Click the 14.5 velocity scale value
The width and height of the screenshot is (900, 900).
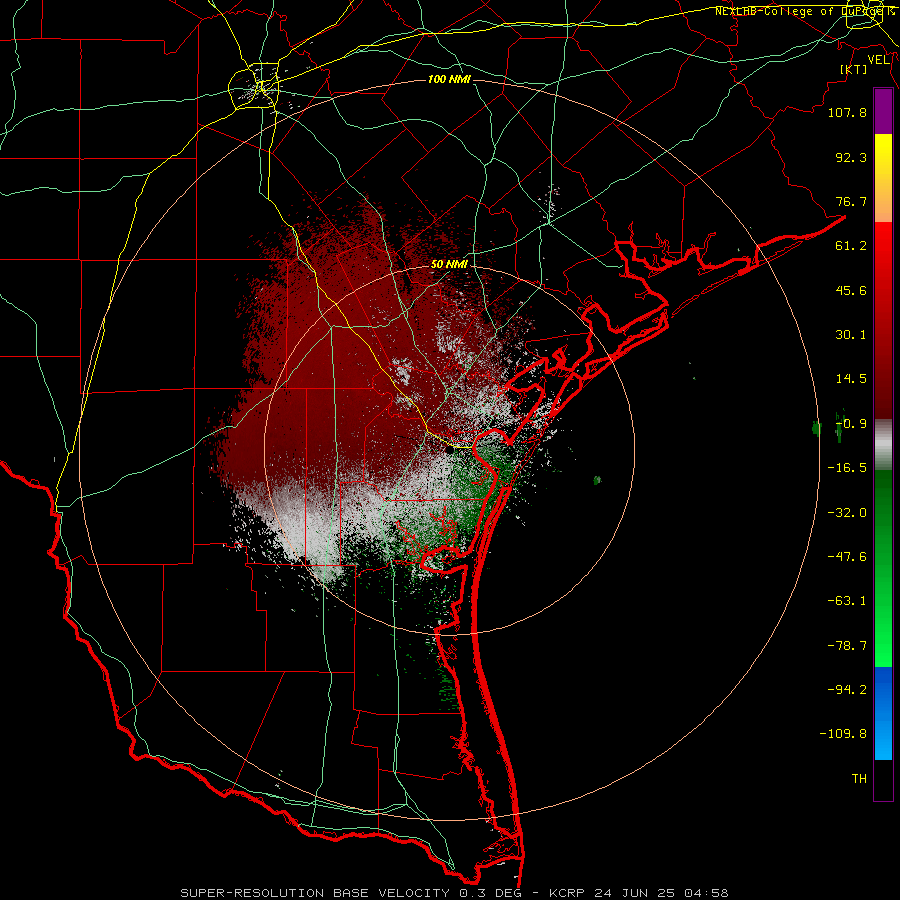pos(851,379)
